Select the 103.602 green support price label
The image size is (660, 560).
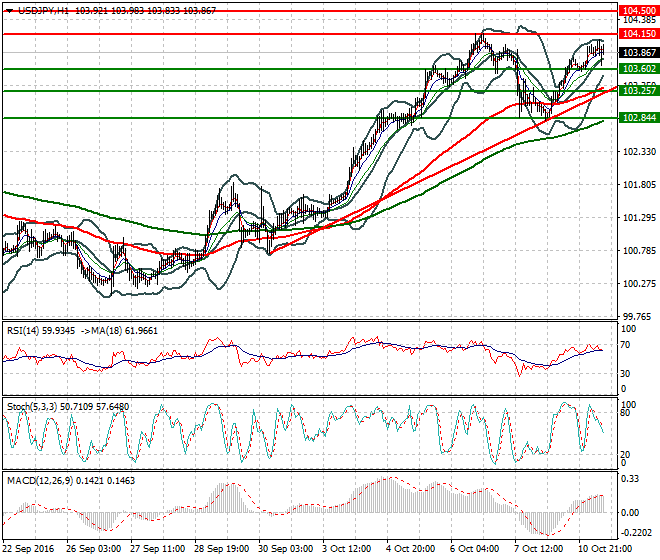coord(639,69)
